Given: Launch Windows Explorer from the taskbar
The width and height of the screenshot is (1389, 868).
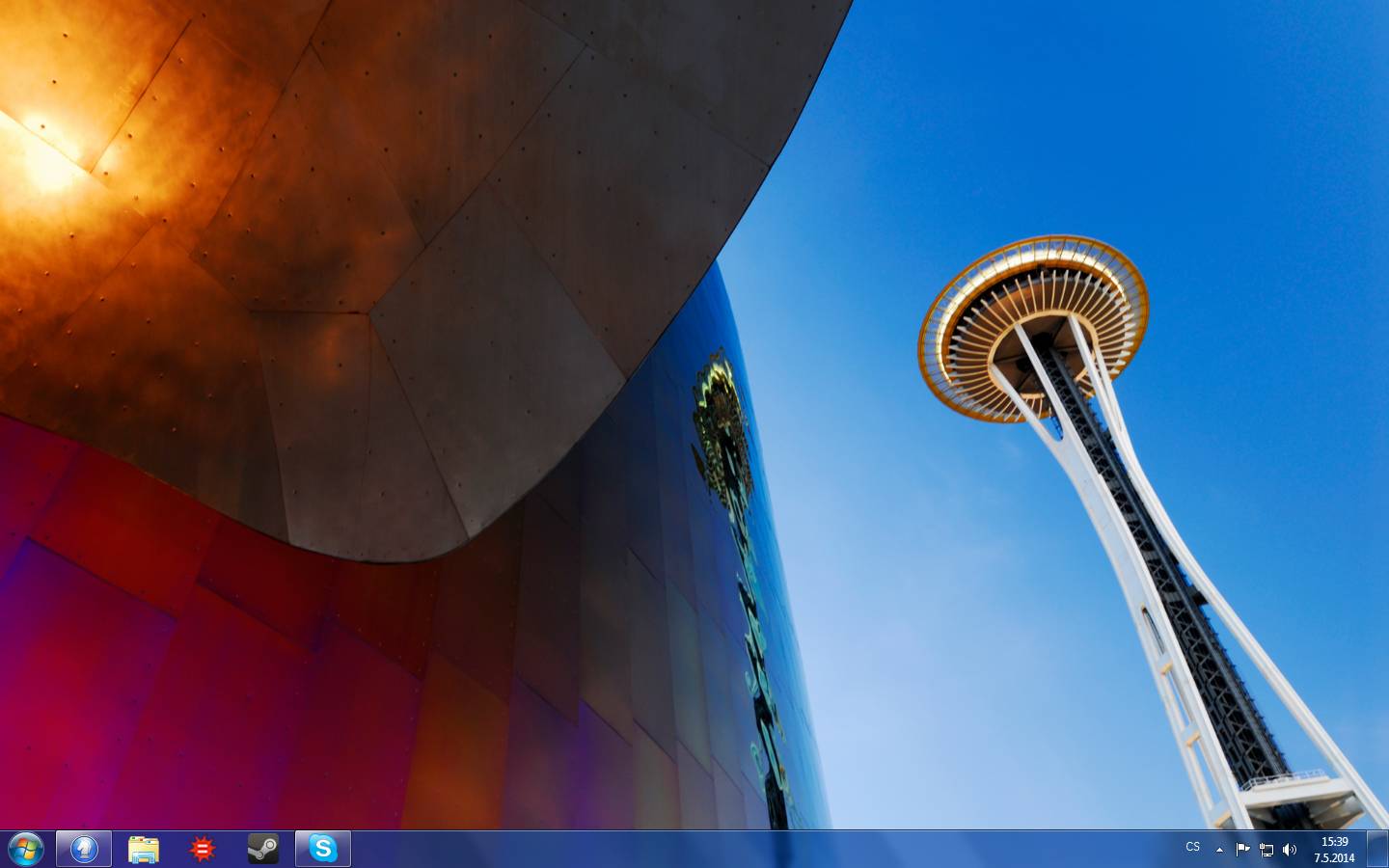Looking at the screenshot, I should coord(144,849).
